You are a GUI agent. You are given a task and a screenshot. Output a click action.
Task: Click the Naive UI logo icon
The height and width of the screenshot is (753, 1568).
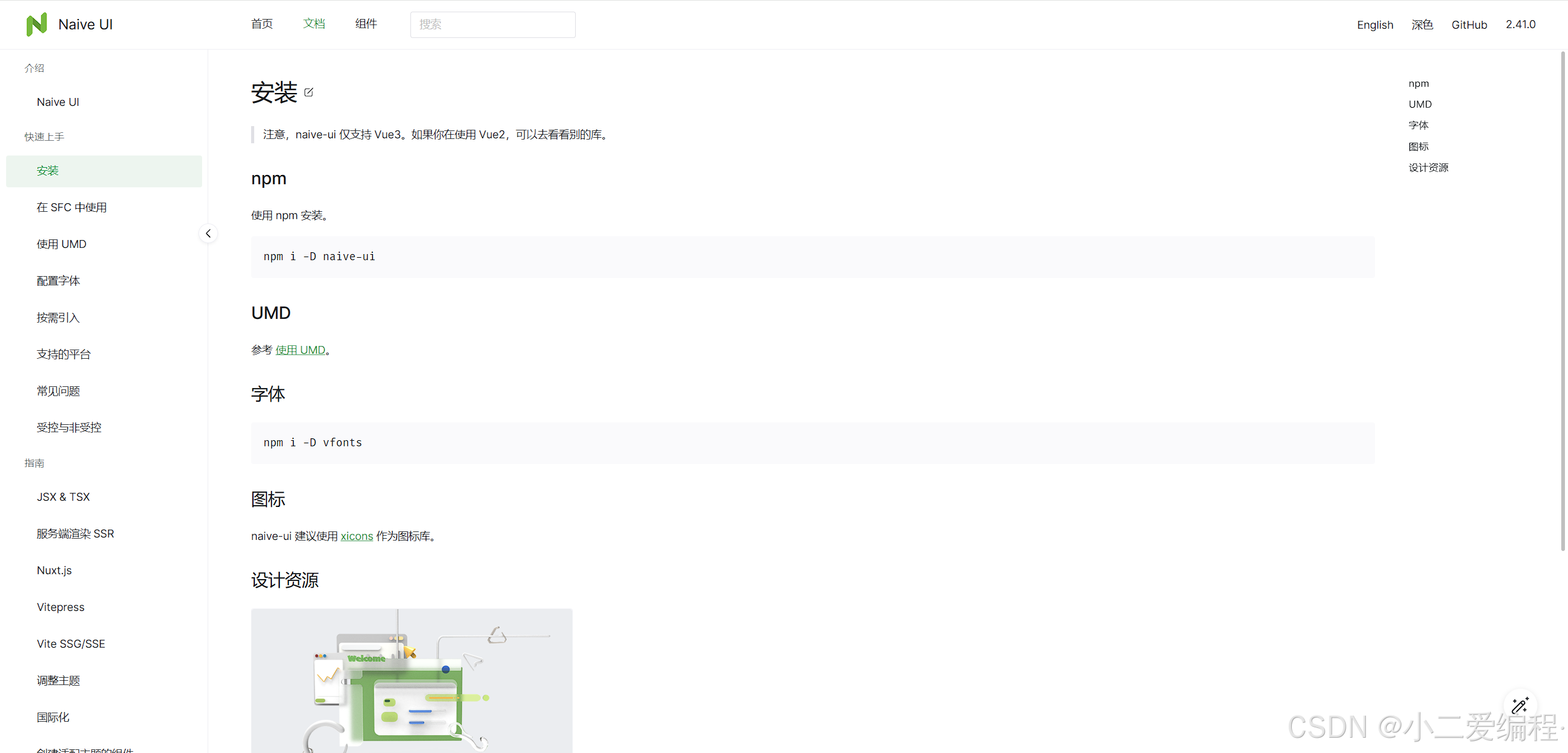37,24
